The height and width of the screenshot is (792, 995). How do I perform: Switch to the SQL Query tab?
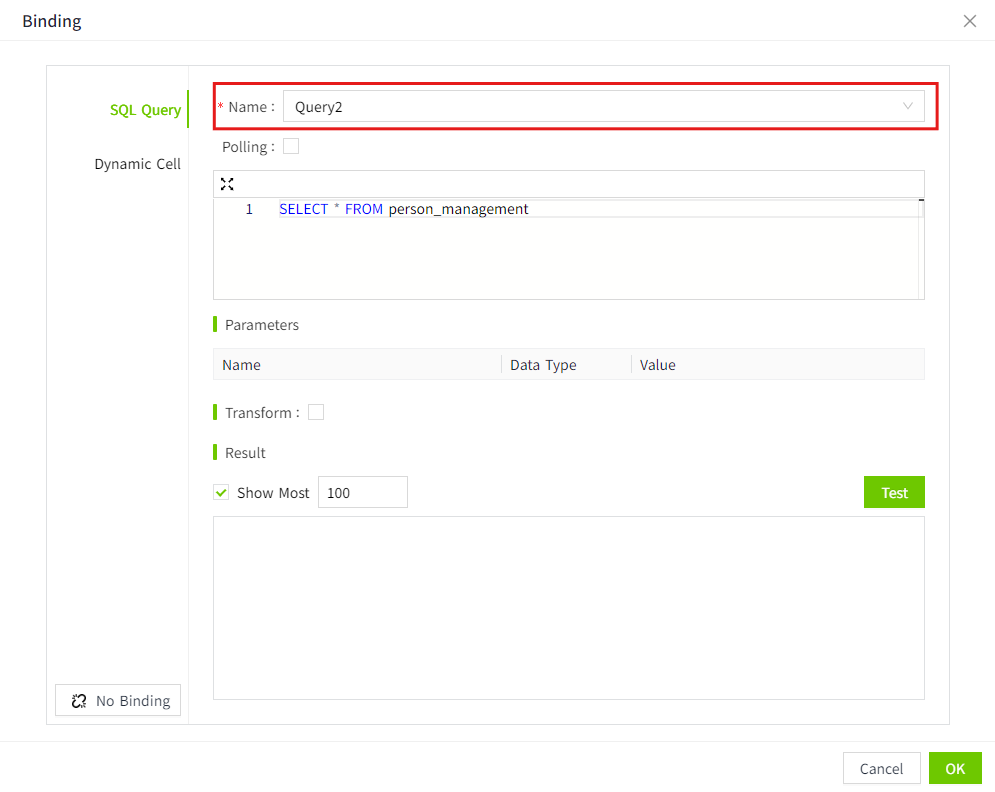[145, 110]
